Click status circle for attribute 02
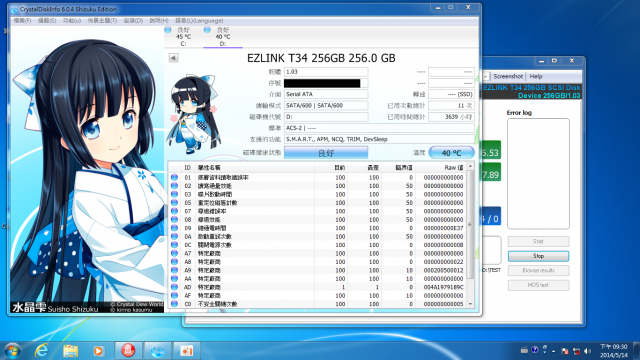Viewport: 640px width, 360px height. tap(174, 186)
